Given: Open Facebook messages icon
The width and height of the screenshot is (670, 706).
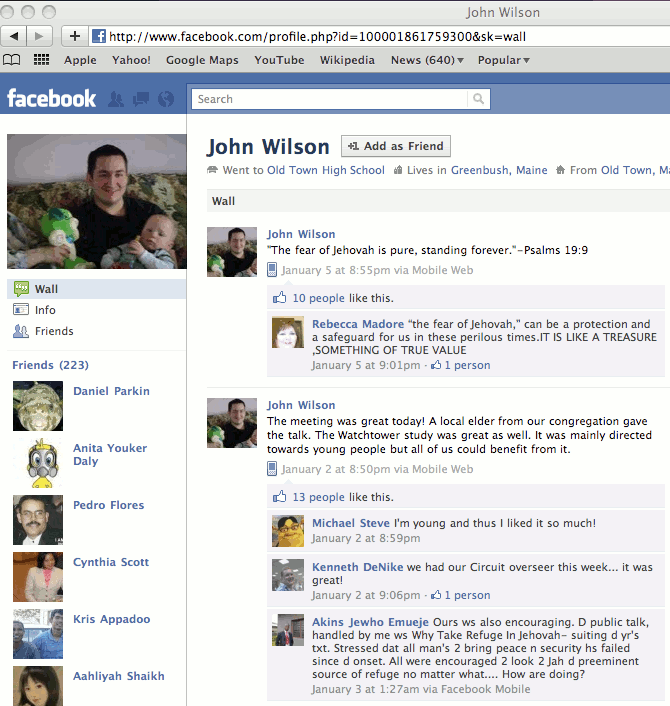Looking at the screenshot, I should (141, 99).
